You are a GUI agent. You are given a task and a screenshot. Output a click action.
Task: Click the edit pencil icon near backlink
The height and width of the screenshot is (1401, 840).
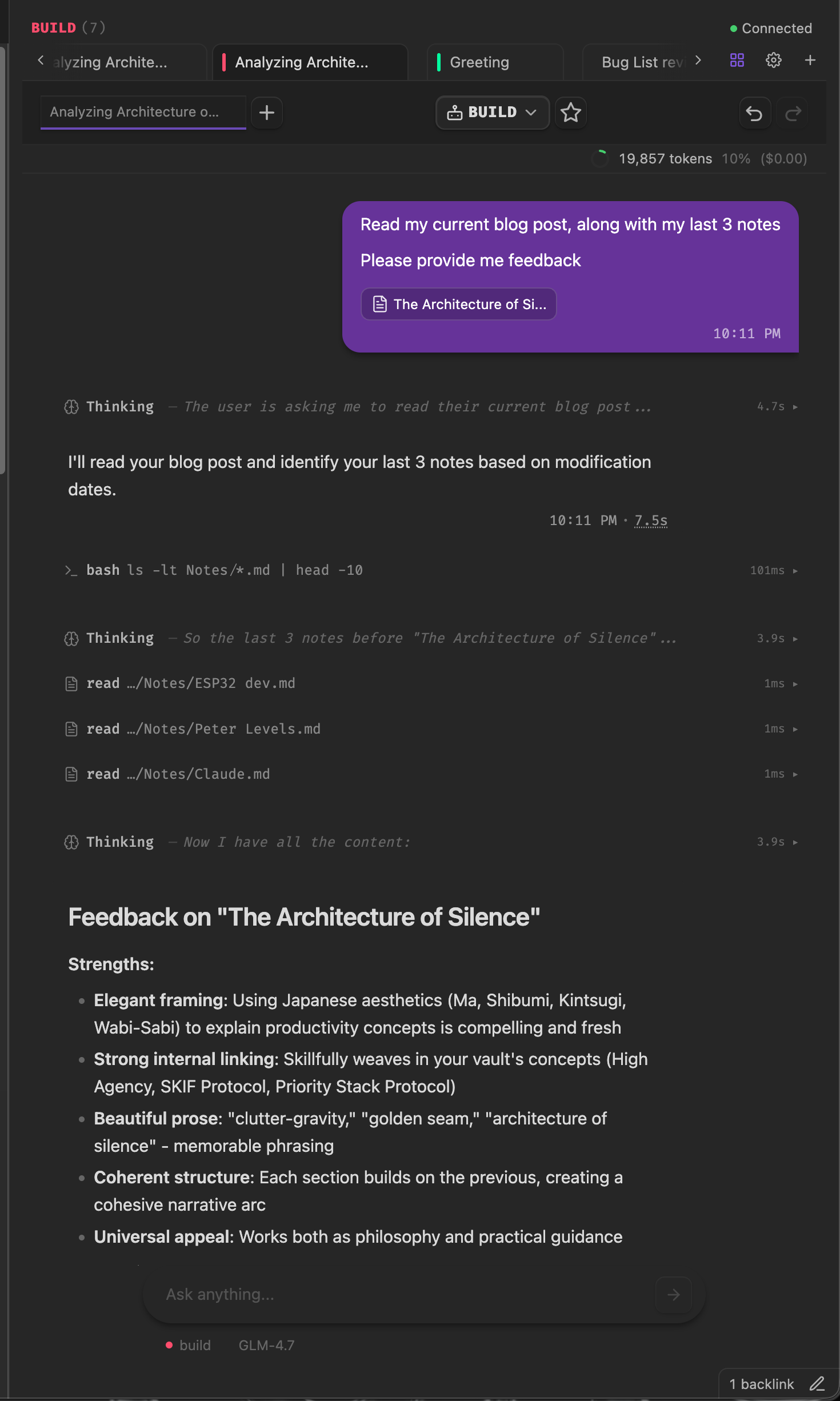[x=817, y=1384]
